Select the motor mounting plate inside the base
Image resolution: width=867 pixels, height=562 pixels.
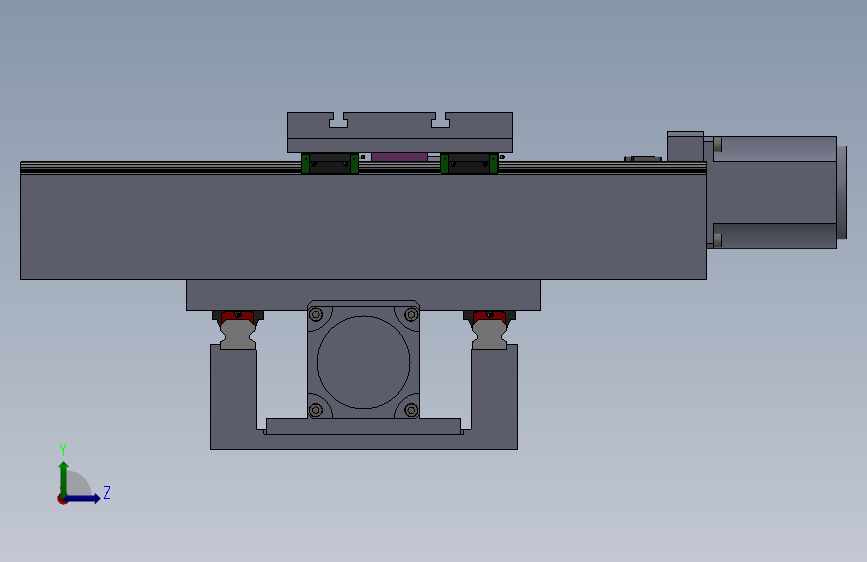(x=363, y=426)
